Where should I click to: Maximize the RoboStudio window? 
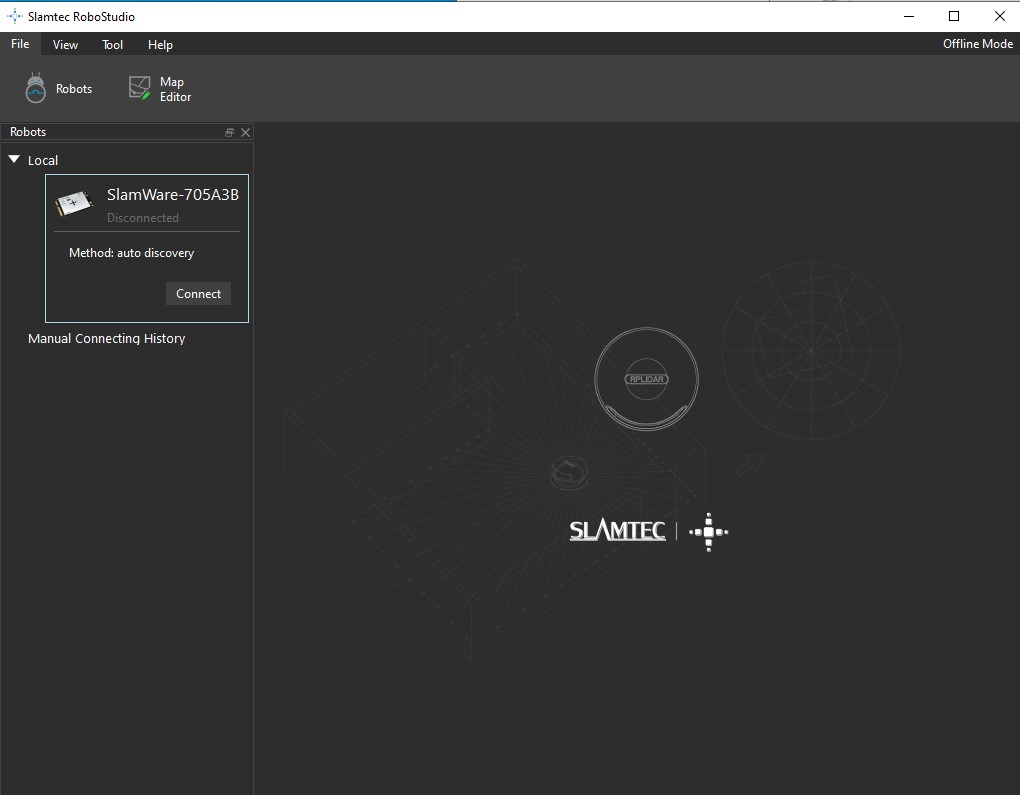tap(954, 16)
